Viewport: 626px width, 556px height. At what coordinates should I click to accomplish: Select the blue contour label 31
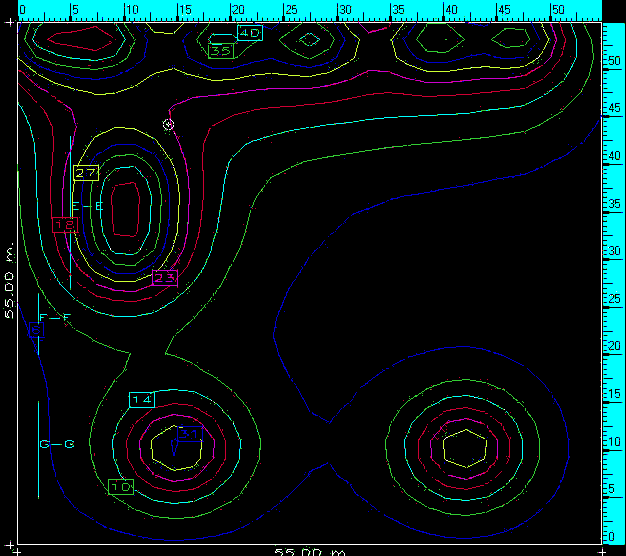coord(190,433)
